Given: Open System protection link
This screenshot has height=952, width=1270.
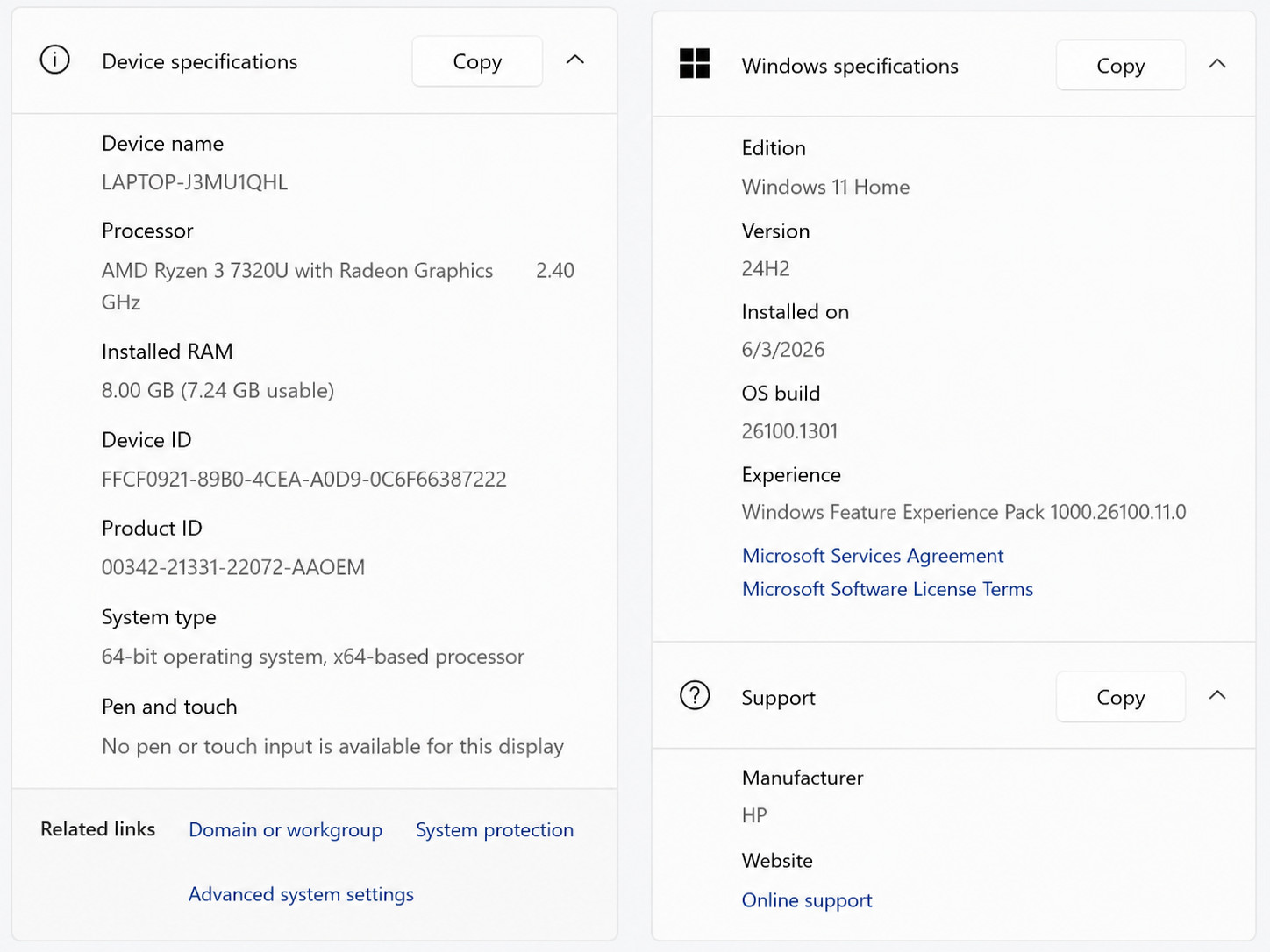Looking at the screenshot, I should 495,830.
